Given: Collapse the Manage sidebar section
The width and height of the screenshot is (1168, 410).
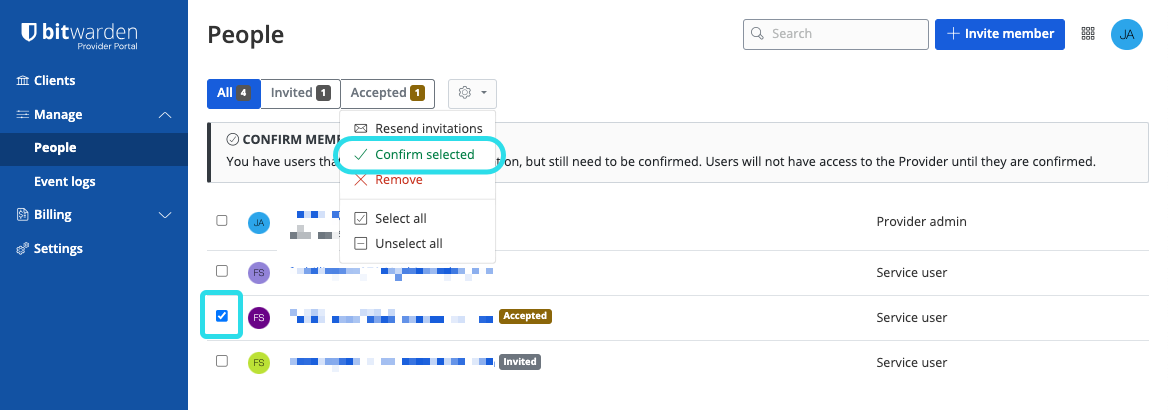Looking at the screenshot, I should [165, 115].
